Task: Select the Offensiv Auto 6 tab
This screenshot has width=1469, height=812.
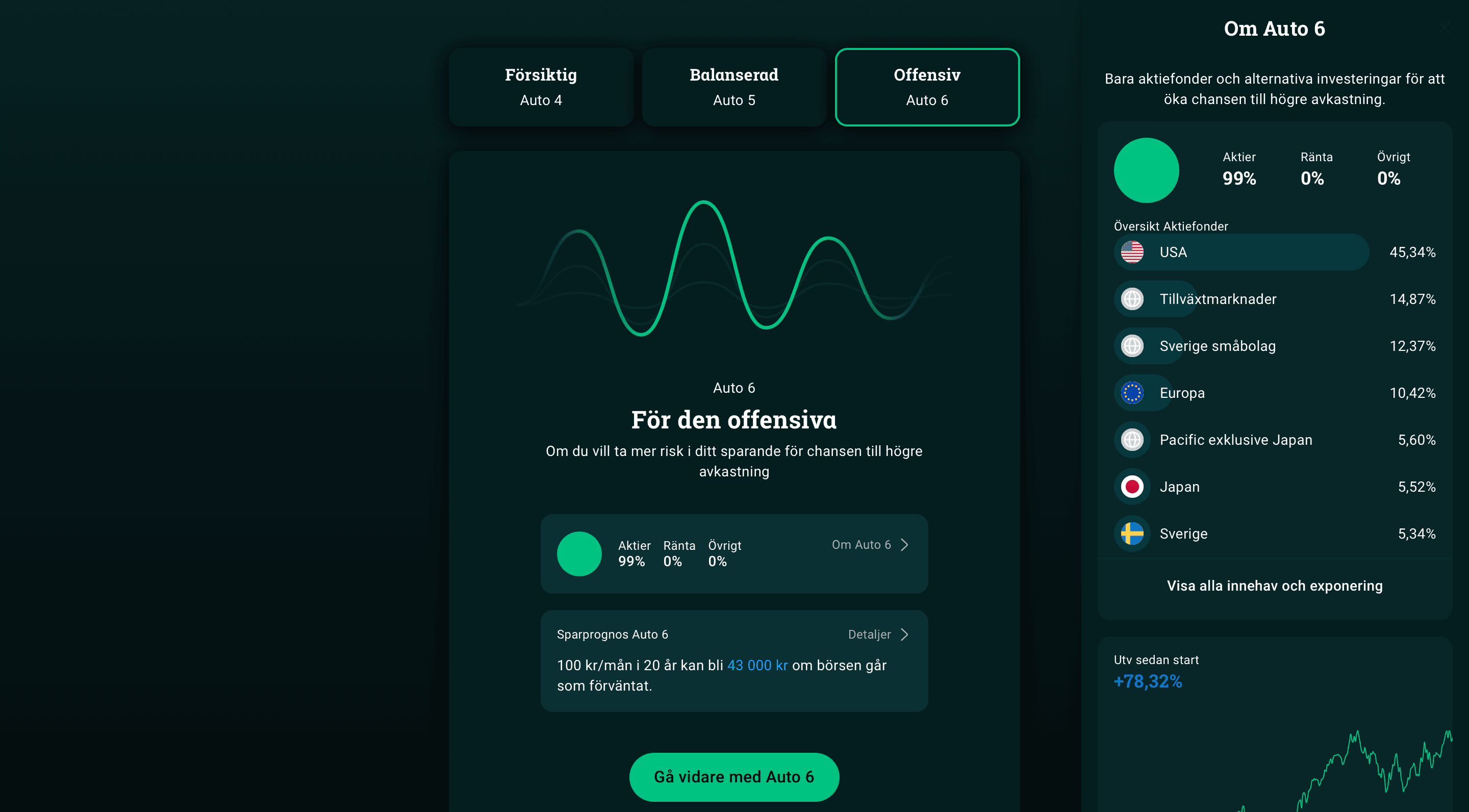Action: [x=927, y=87]
